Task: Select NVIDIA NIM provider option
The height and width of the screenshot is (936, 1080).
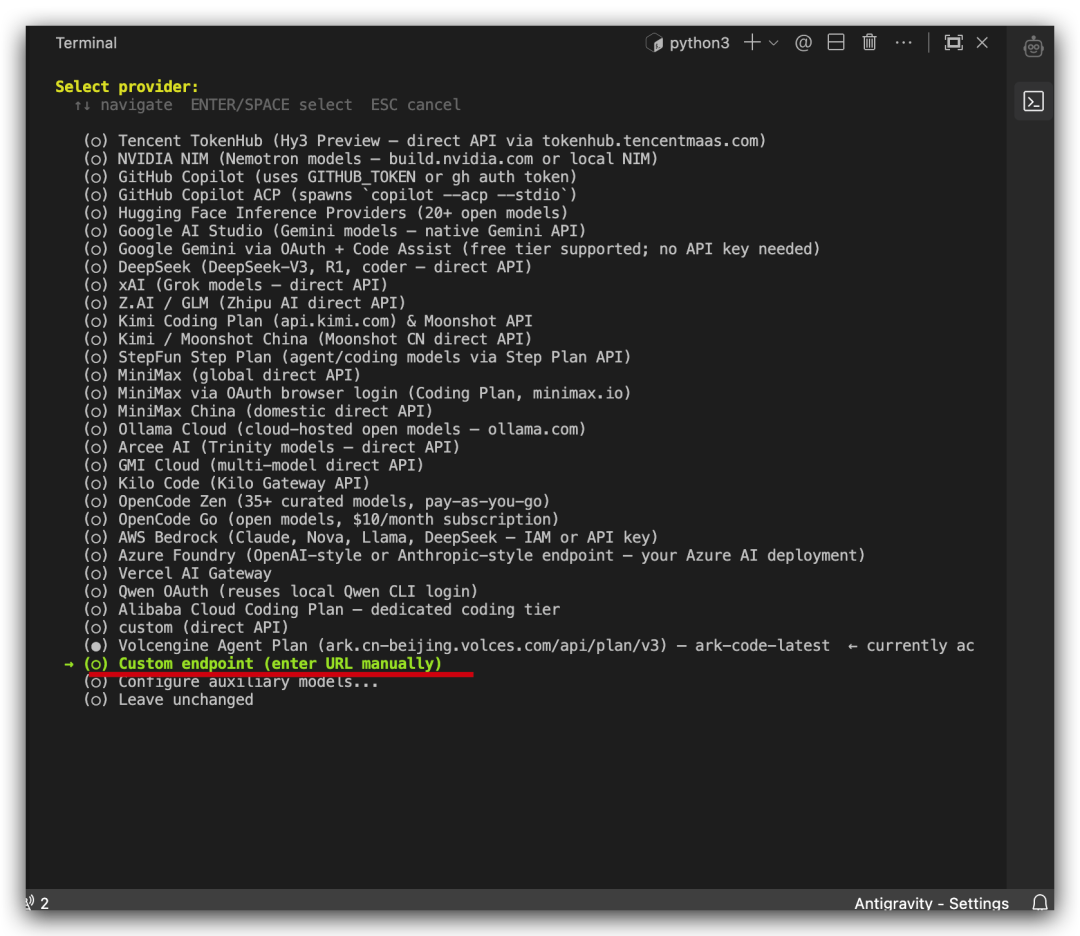Action: click(x=371, y=158)
